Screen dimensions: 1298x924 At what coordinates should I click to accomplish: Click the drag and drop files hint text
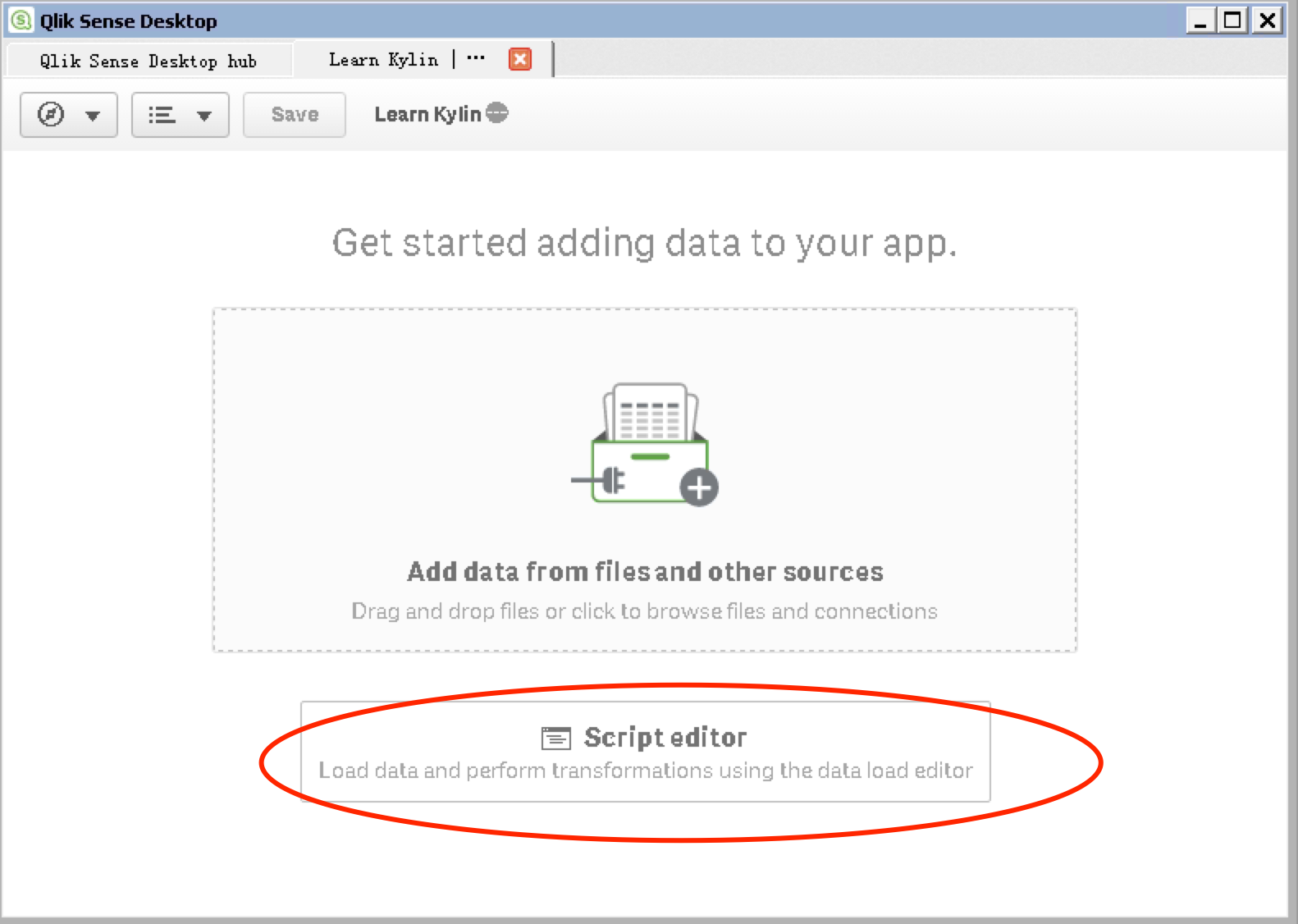click(644, 611)
